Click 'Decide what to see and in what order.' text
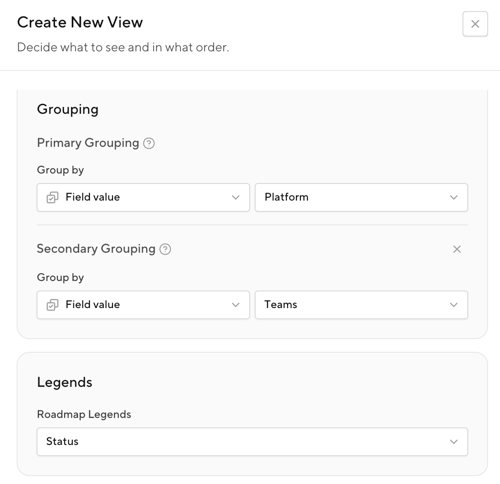Screen dimensions: 500x484 (123, 47)
